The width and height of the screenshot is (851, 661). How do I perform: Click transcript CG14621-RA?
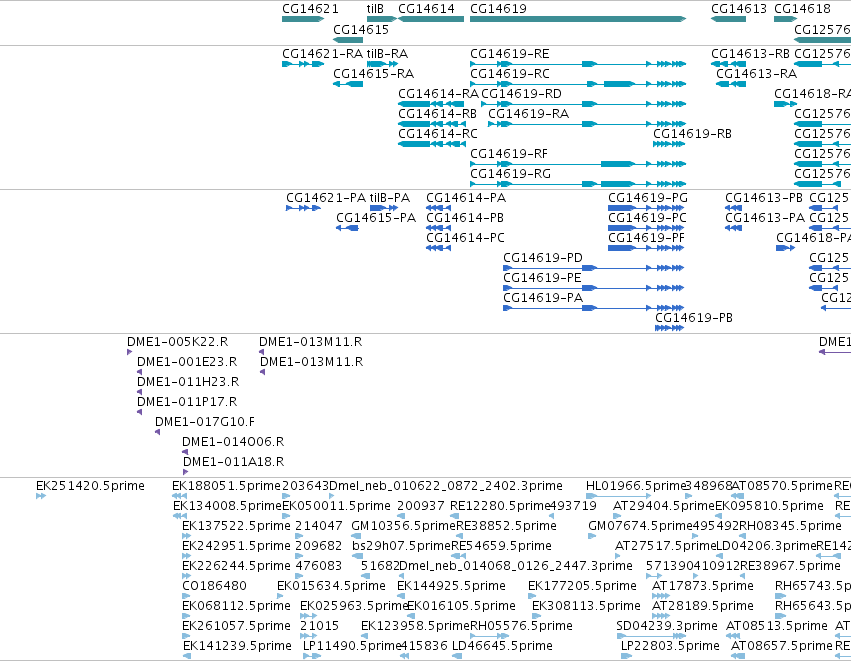[303, 64]
